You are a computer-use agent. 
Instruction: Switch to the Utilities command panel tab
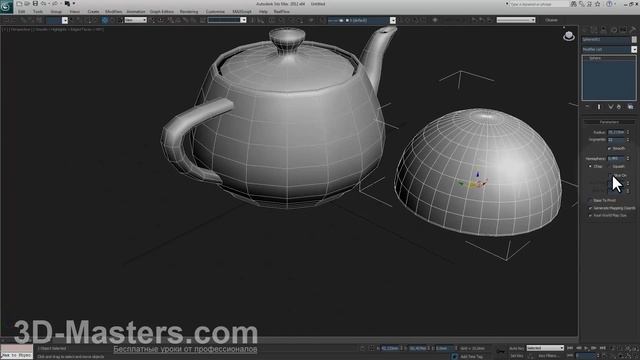click(x=633, y=30)
